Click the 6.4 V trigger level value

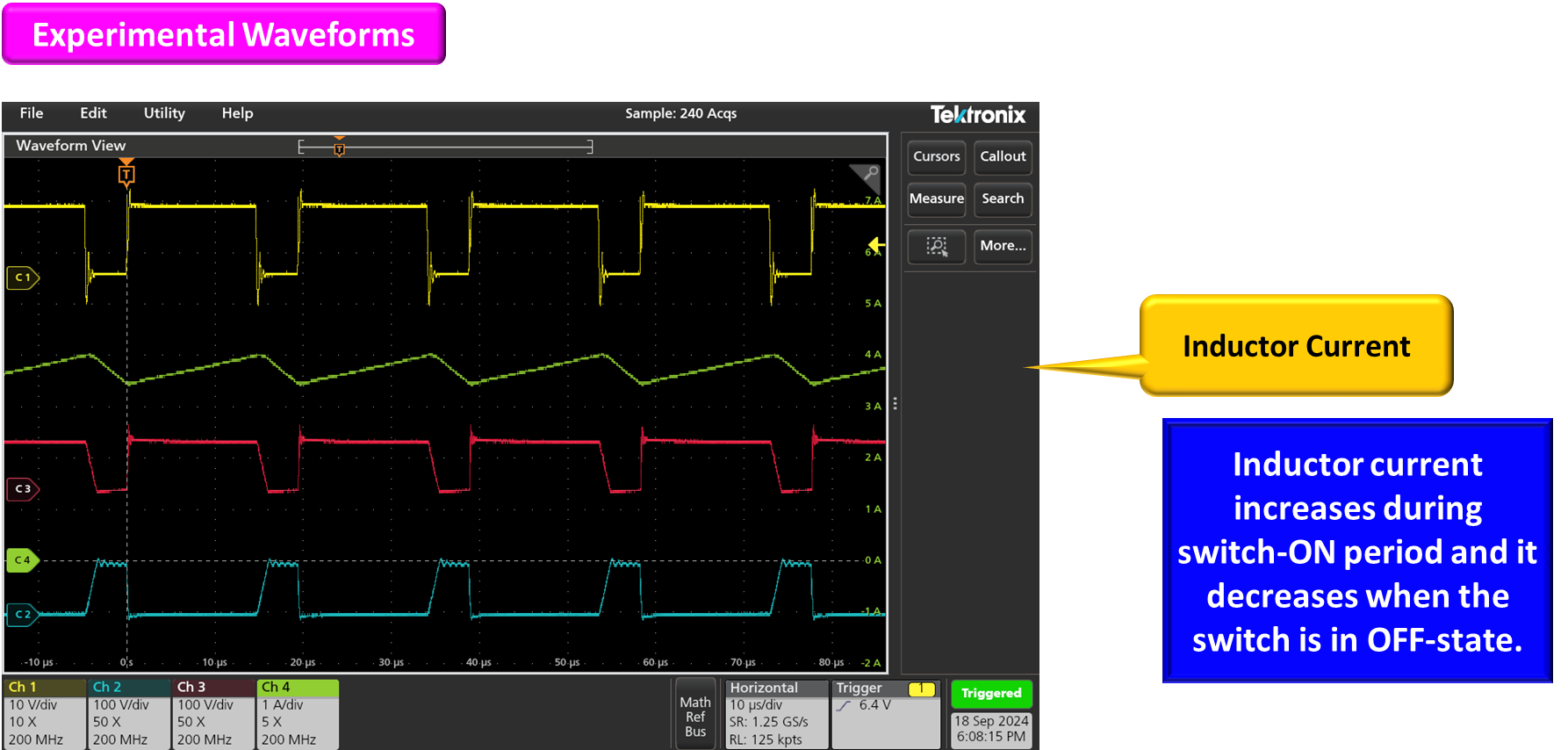click(875, 705)
